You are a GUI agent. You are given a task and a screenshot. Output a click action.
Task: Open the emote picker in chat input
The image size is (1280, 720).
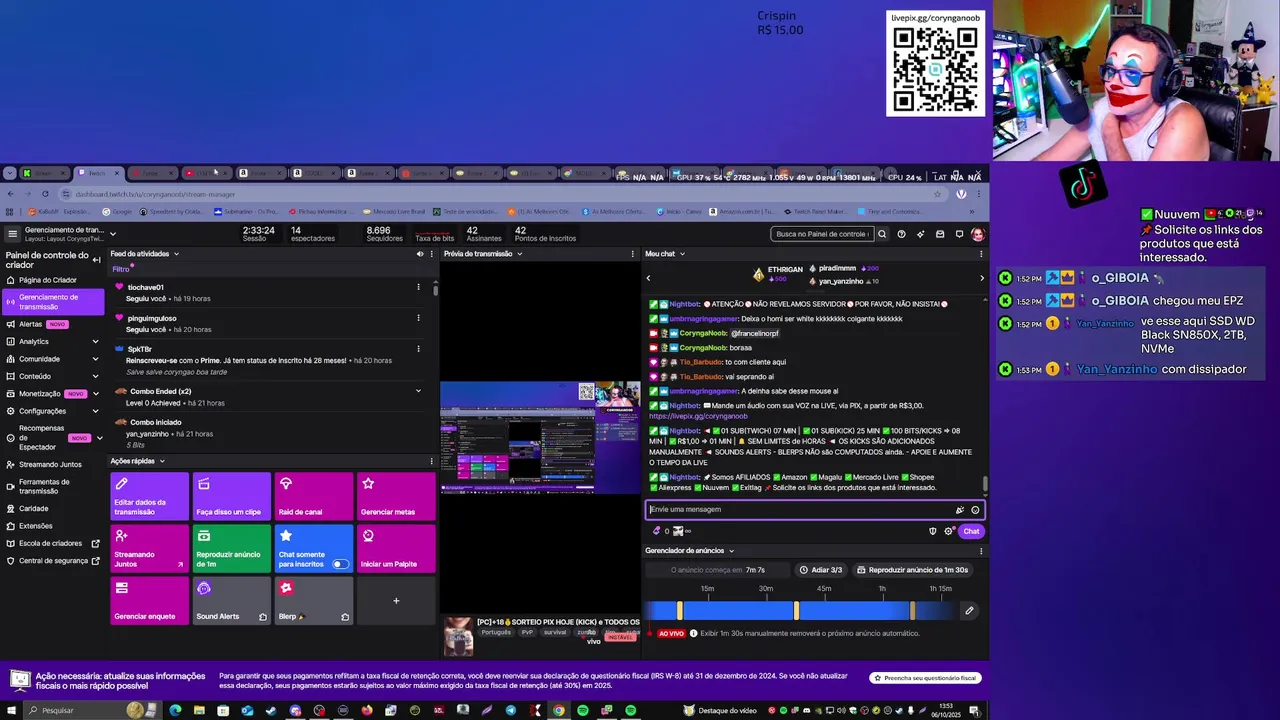click(975, 510)
